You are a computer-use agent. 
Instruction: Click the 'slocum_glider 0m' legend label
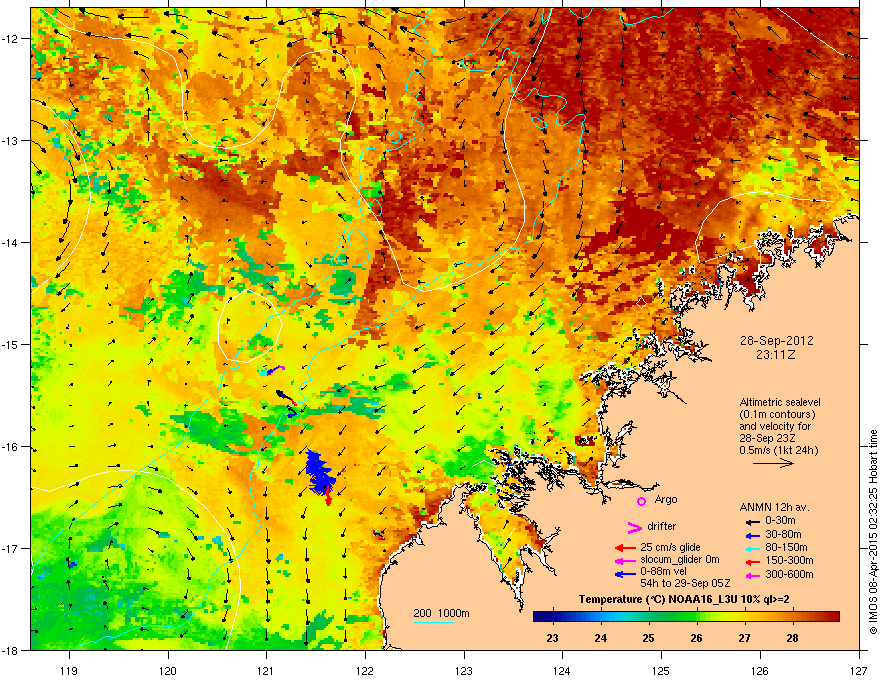pyautogui.click(x=680, y=560)
